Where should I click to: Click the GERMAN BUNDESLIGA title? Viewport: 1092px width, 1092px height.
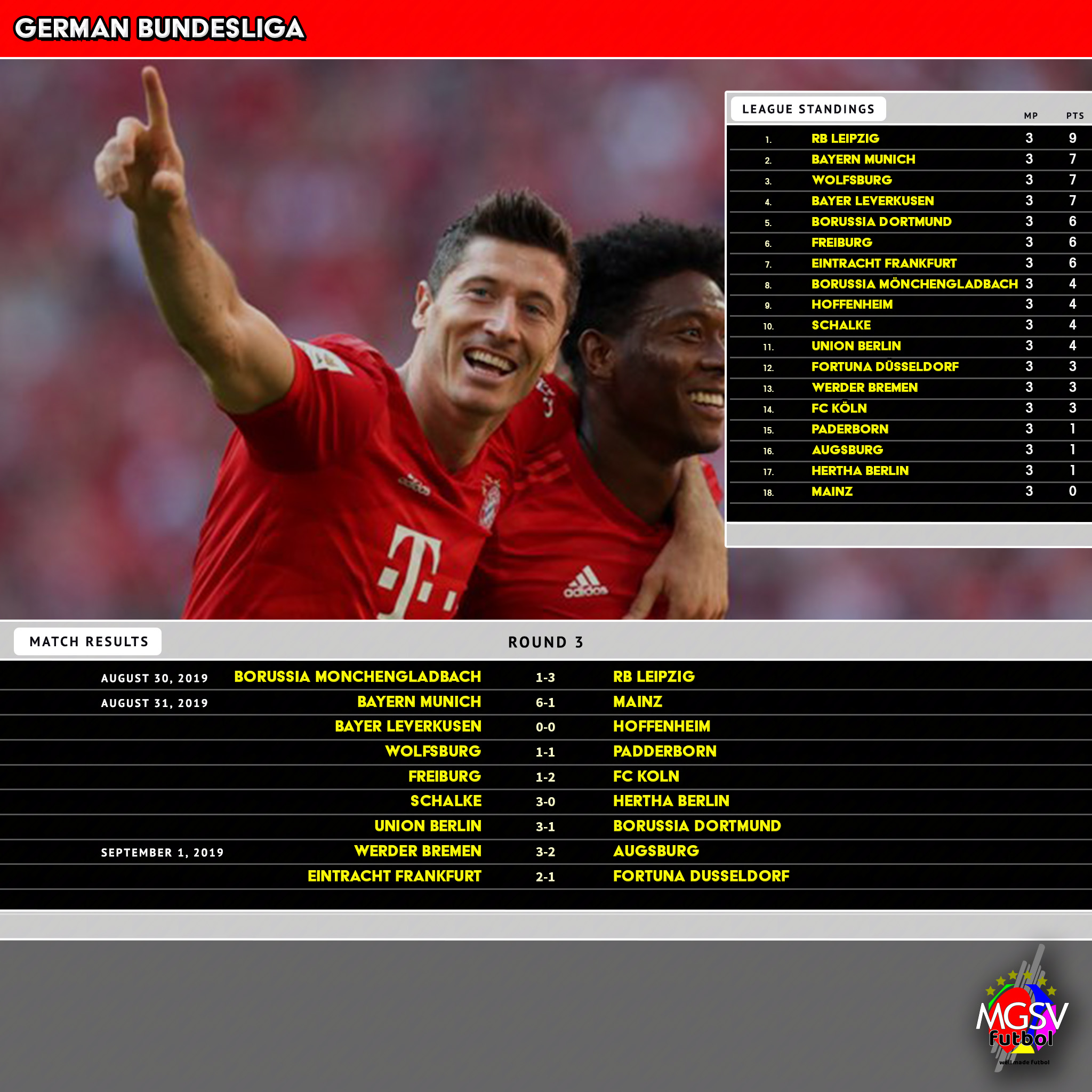(x=159, y=29)
